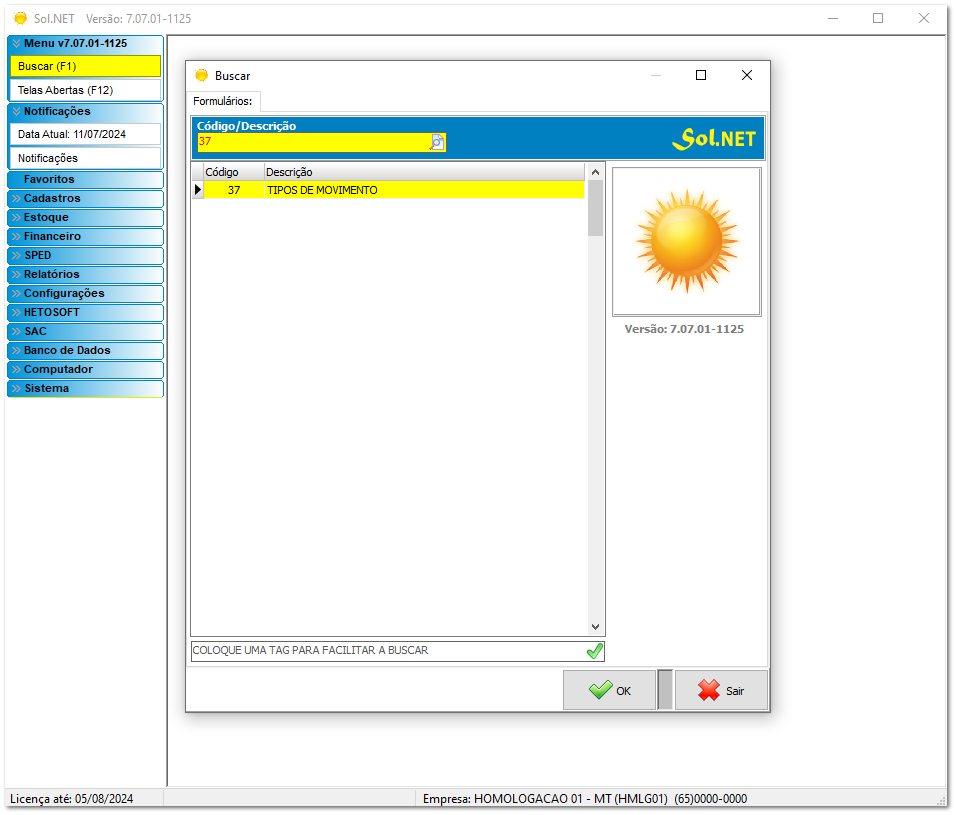Click the row indicator arrow beside code 37
The width and height of the screenshot is (956, 815).
[198, 190]
